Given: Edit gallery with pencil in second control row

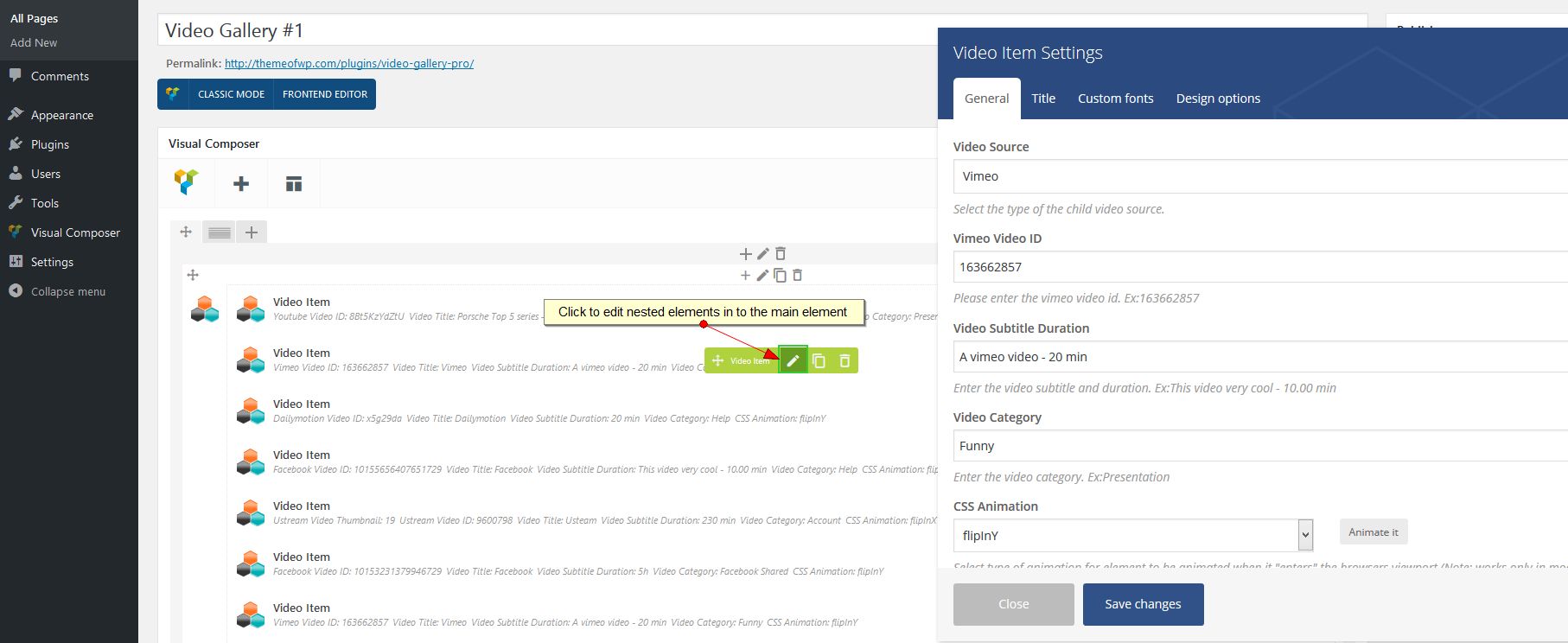Looking at the screenshot, I should click(x=762, y=276).
